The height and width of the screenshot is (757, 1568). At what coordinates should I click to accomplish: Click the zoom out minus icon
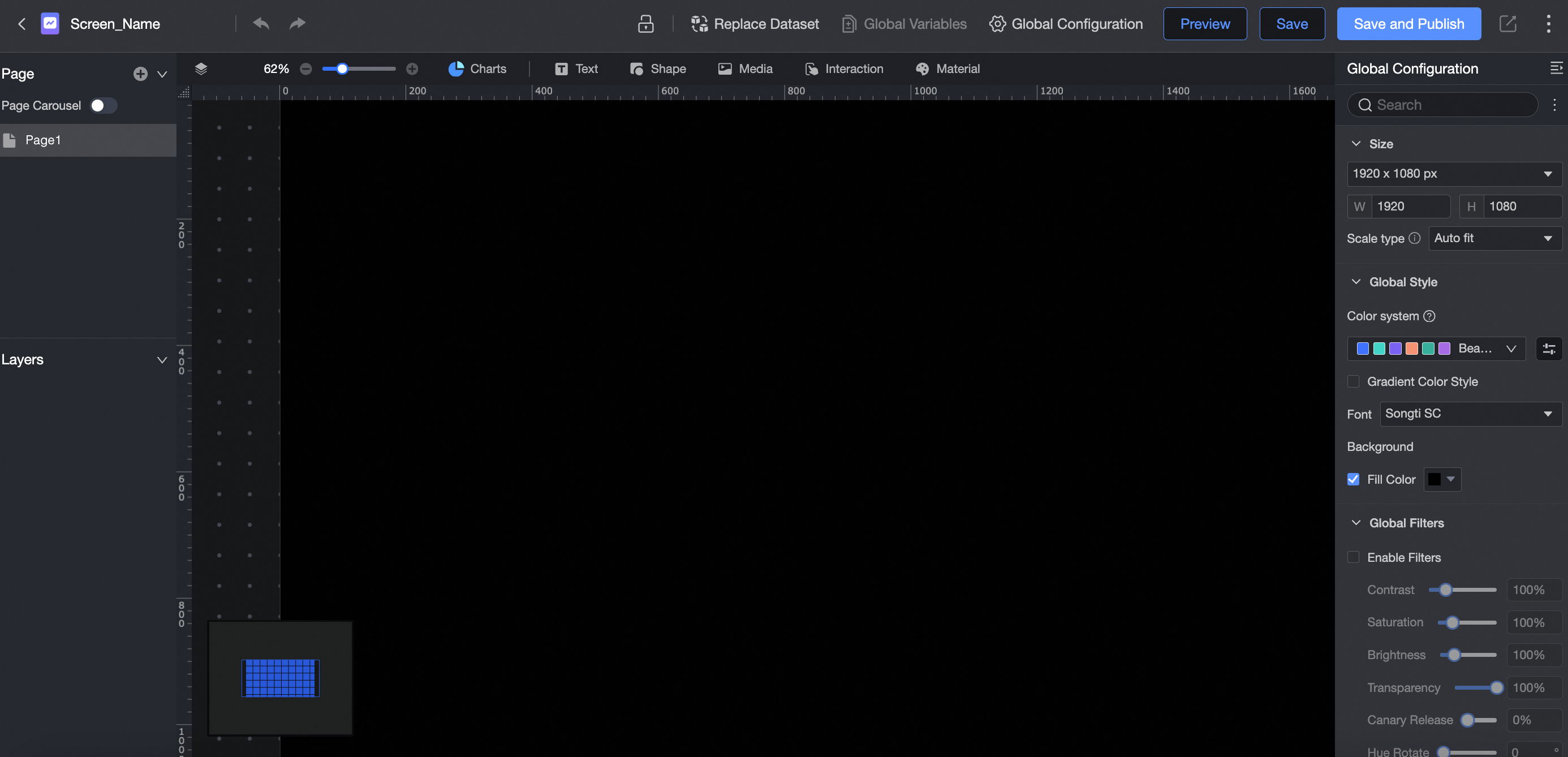tap(306, 69)
